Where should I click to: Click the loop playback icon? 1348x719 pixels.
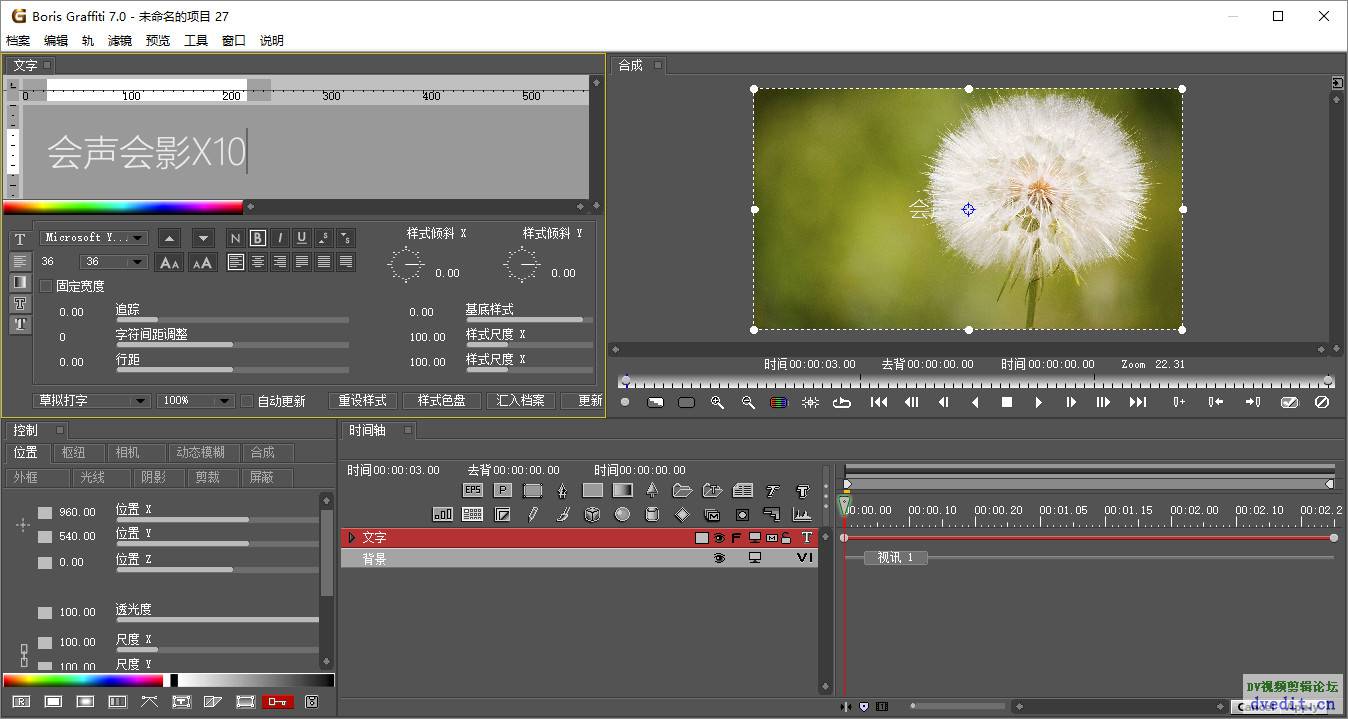(x=841, y=402)
